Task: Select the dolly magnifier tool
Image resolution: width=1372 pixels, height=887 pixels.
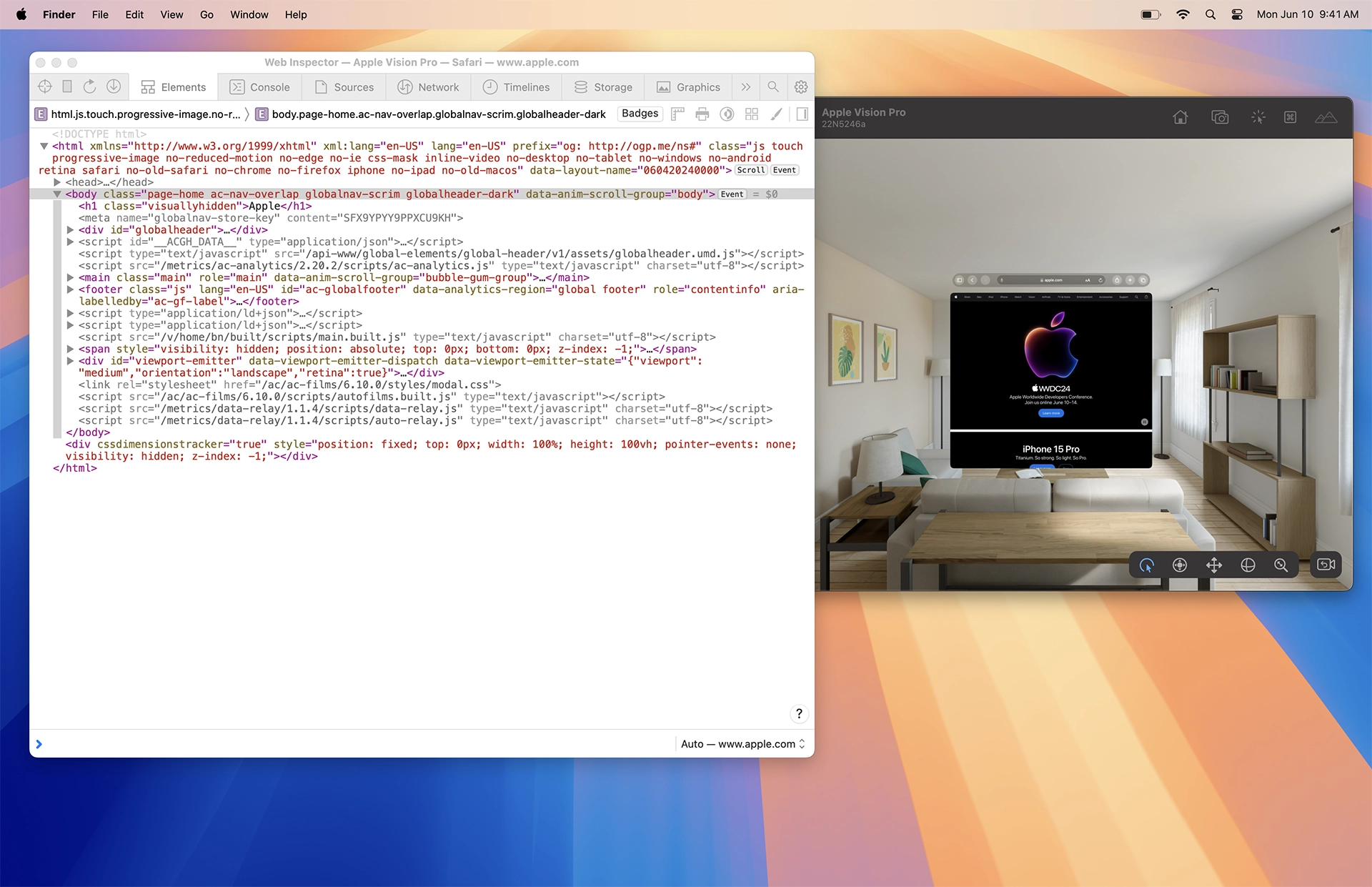Action: click(1281, 565)
